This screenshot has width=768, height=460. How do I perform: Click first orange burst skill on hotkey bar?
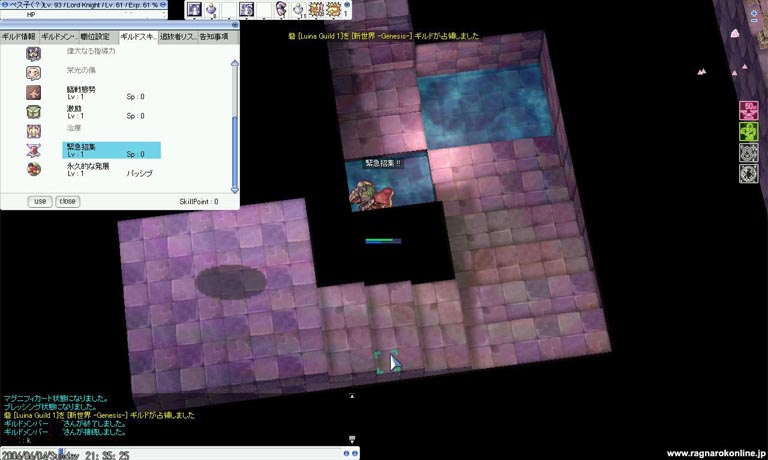pos(316,9)
